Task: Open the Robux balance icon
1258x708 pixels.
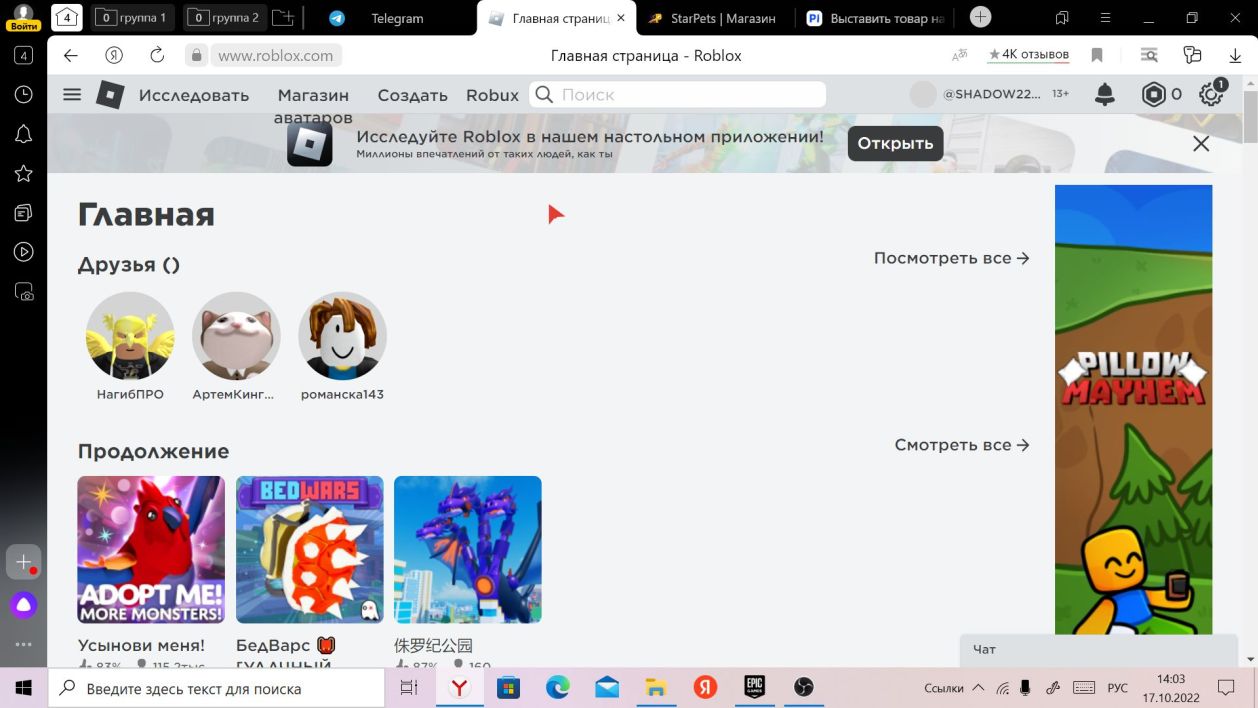Action: (1154, 95)
